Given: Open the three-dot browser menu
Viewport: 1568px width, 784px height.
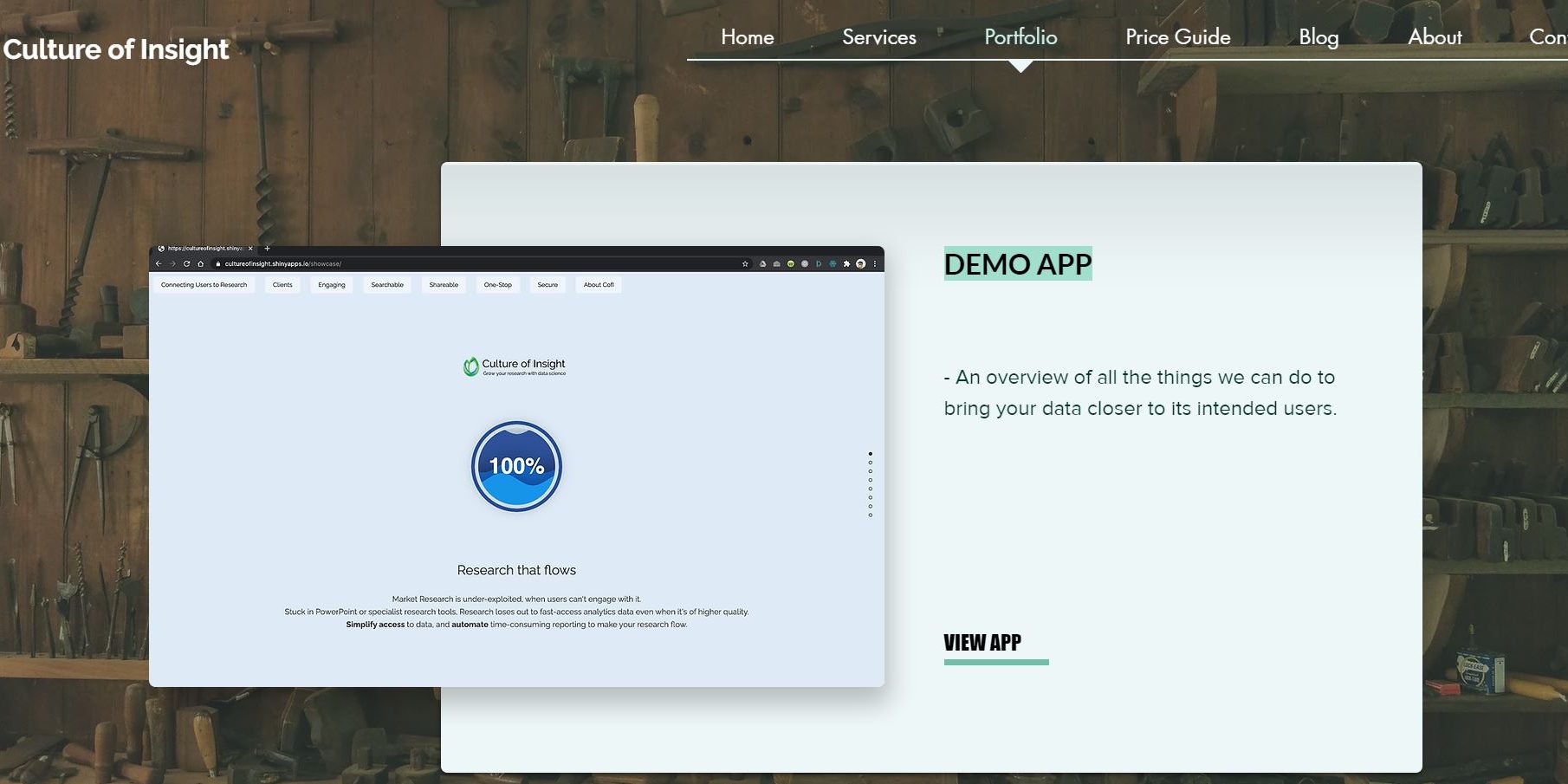Looking at the screenshot, I should coord(875,264).
